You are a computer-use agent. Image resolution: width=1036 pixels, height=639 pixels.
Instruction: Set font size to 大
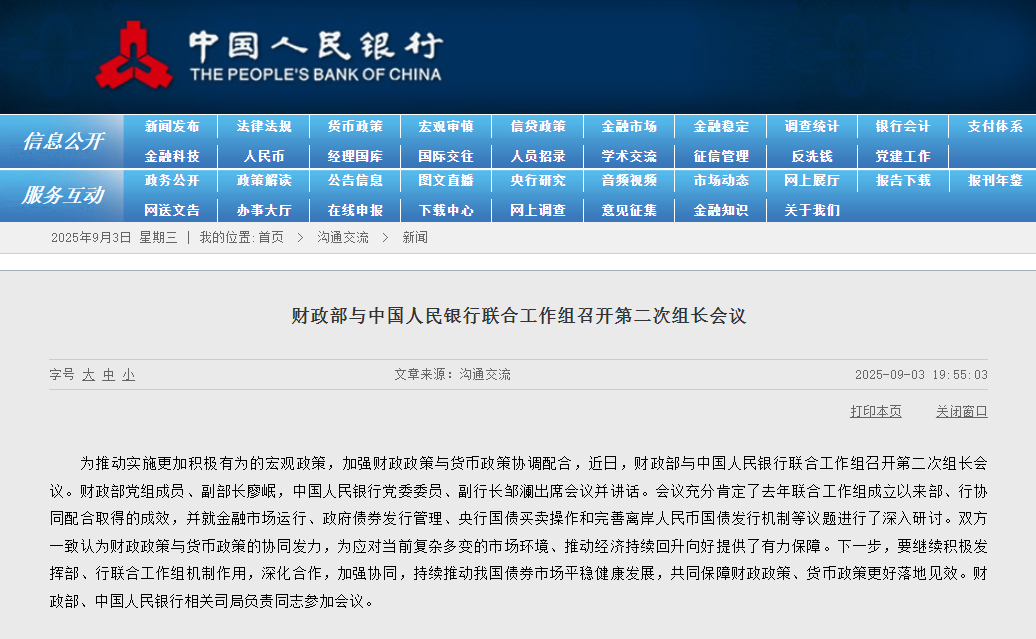(x=89, y=375)
